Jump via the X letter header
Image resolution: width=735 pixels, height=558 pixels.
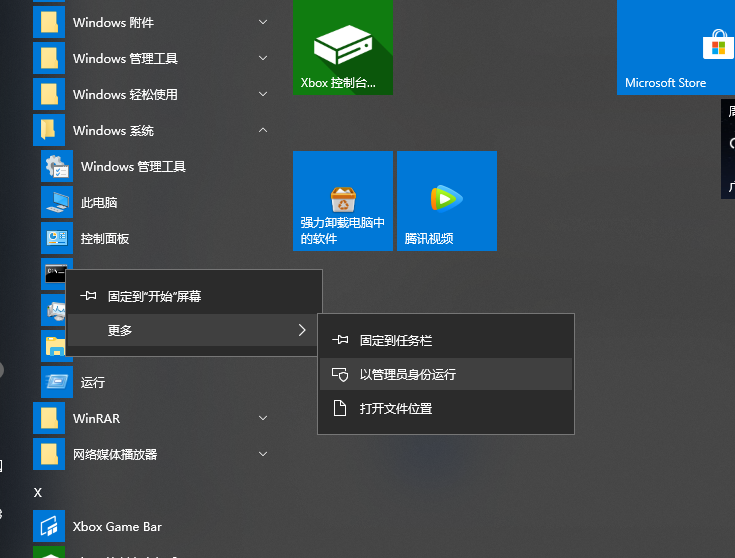38,492
